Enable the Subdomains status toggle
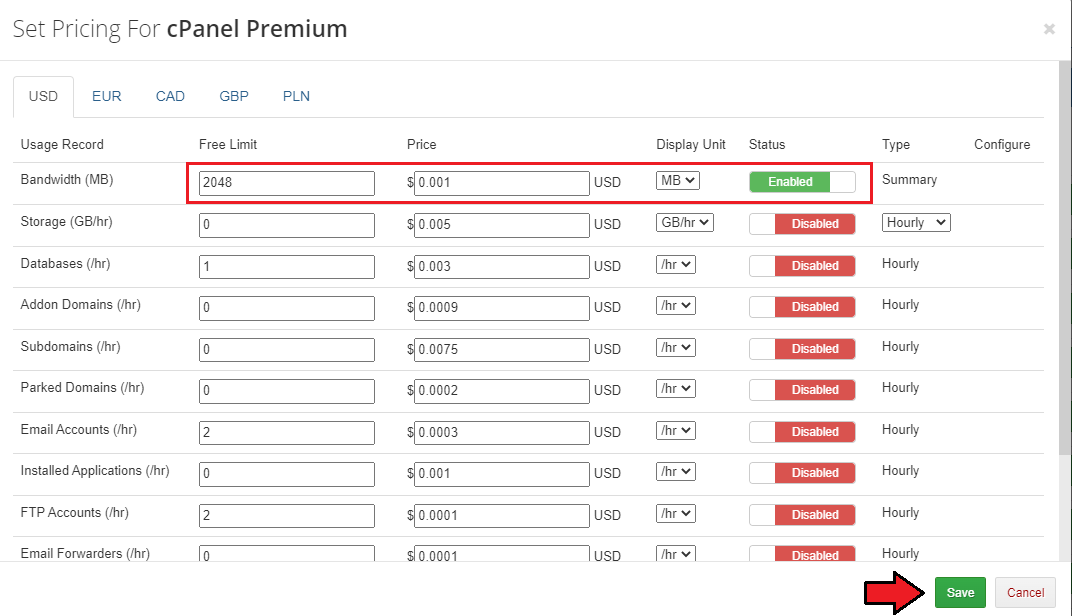The image size is (1072, 616). pyautogui.click(x=802, y=349)
